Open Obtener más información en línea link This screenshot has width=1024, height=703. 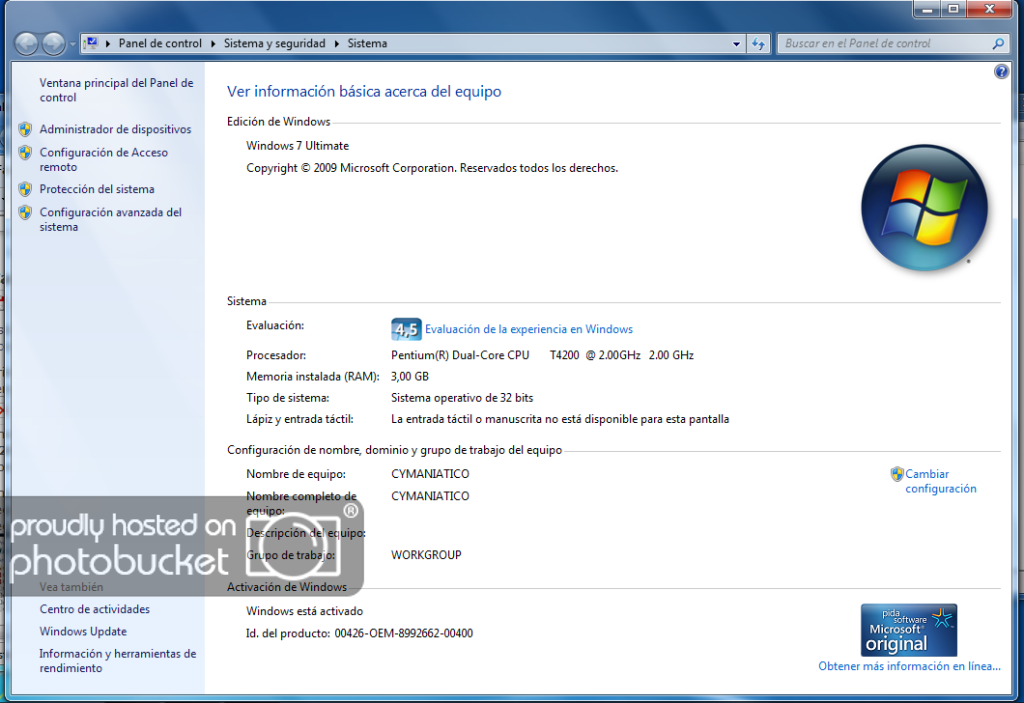point(909,666)
